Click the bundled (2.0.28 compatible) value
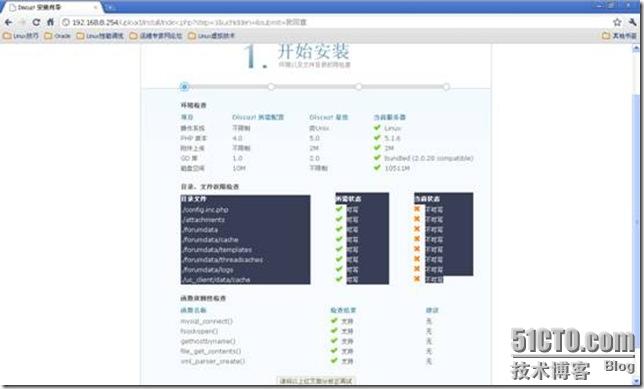 [429, 158]
